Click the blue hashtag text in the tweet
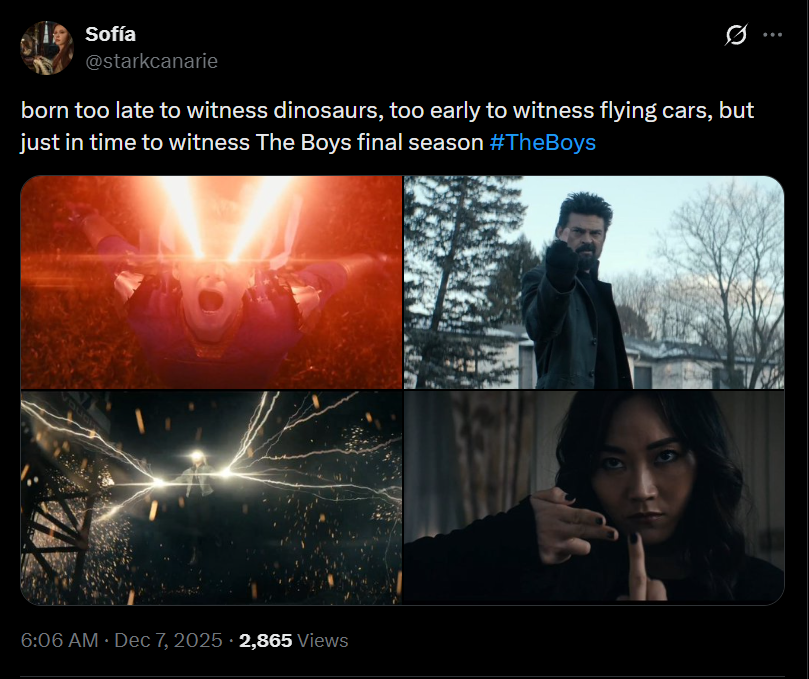The height and width of the screenshot is (679, 809). (x=544, y=142)
